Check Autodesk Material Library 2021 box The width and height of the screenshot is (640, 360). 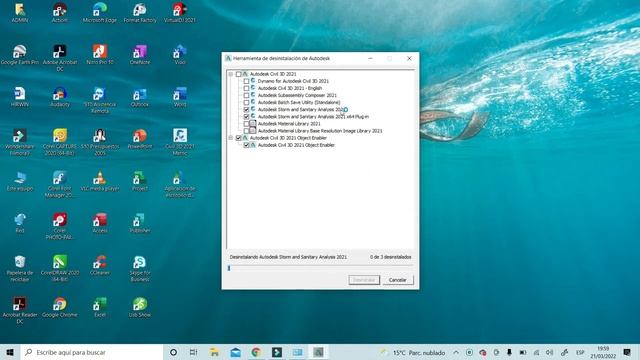246,124
